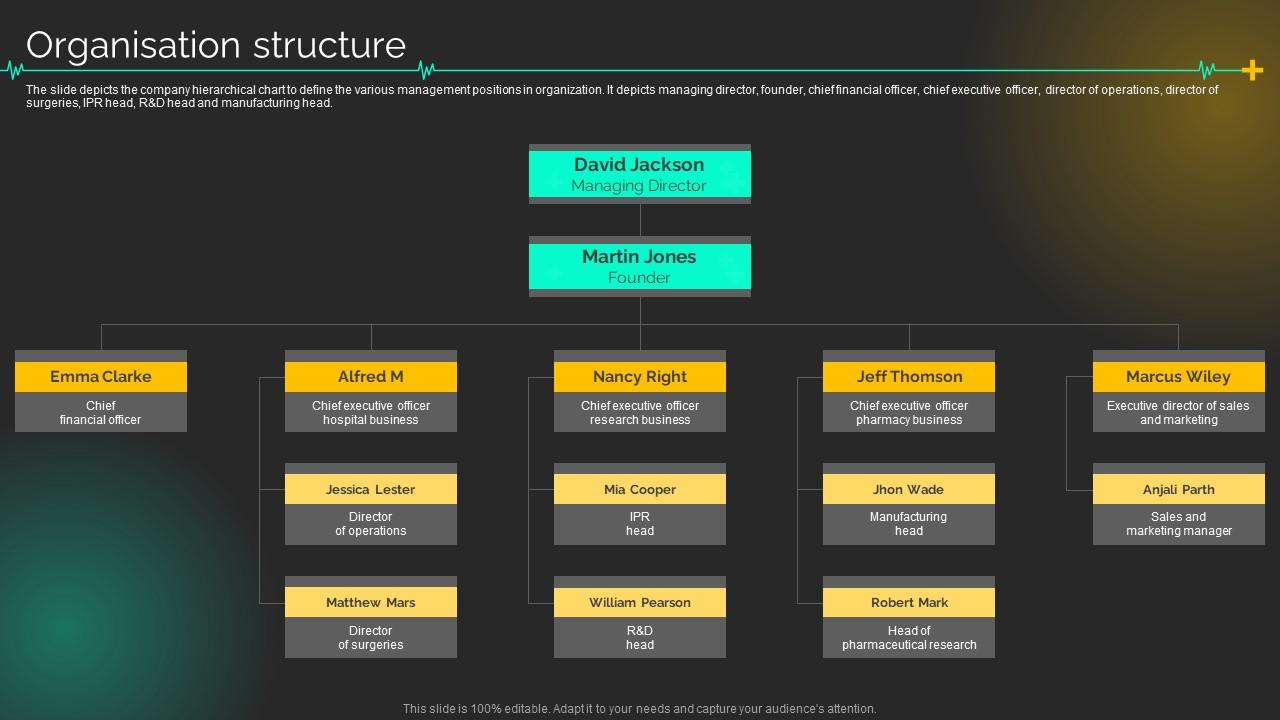Click "Chief executive officer hospital business" text

[x=371, y=413]
